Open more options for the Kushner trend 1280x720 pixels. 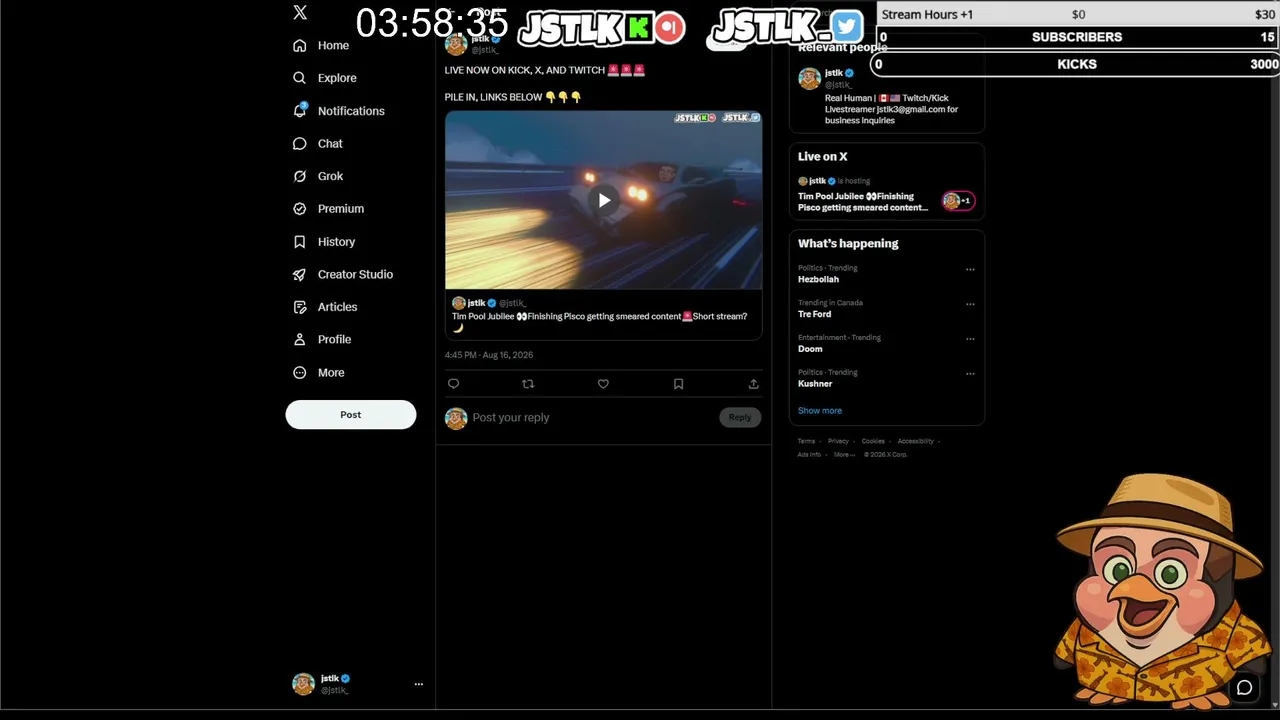tap(970, 375)
